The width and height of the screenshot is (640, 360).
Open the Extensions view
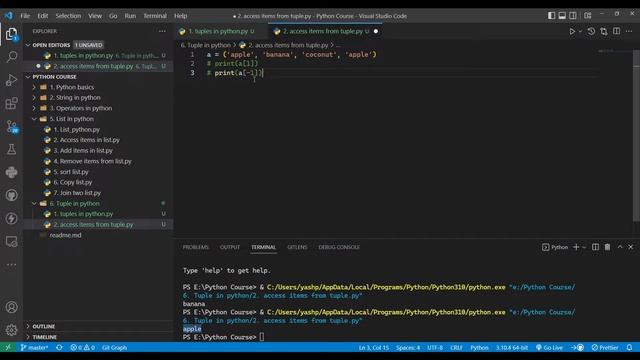pos(11,103)
